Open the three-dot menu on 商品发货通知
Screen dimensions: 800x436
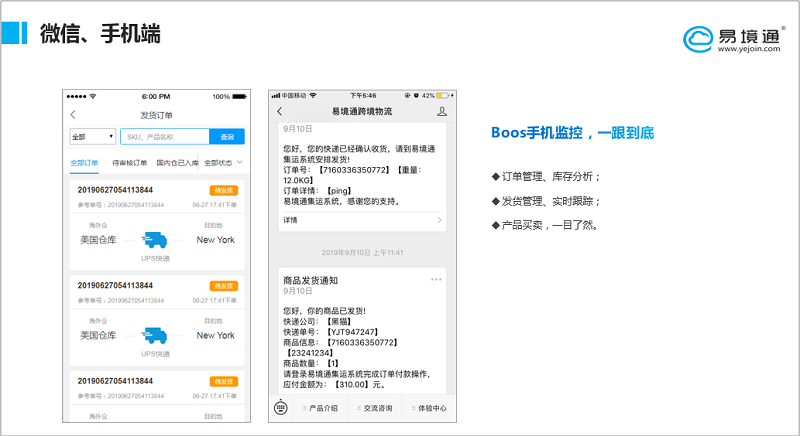pos(436,279)
